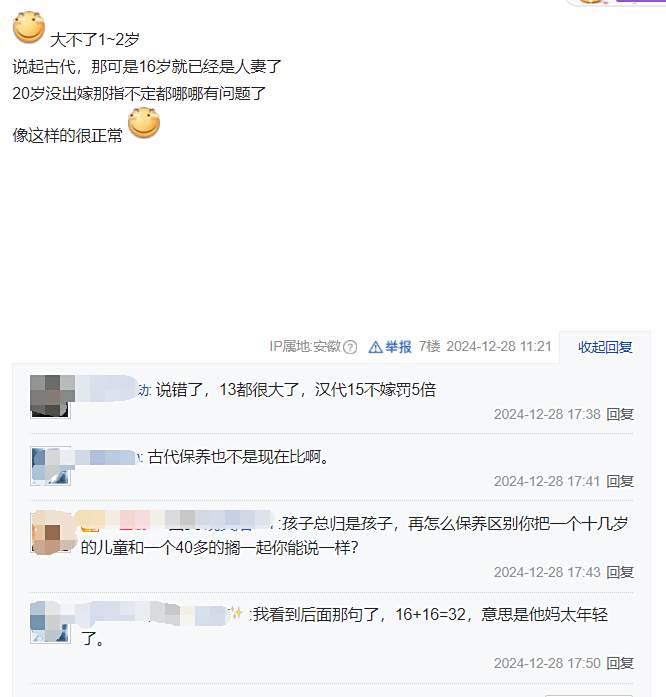Image resolution: width=666 pixels, height=697 pixels.
Task: Click the smiley emoji before 大不了1~2岁
Action: click(29, 27)
